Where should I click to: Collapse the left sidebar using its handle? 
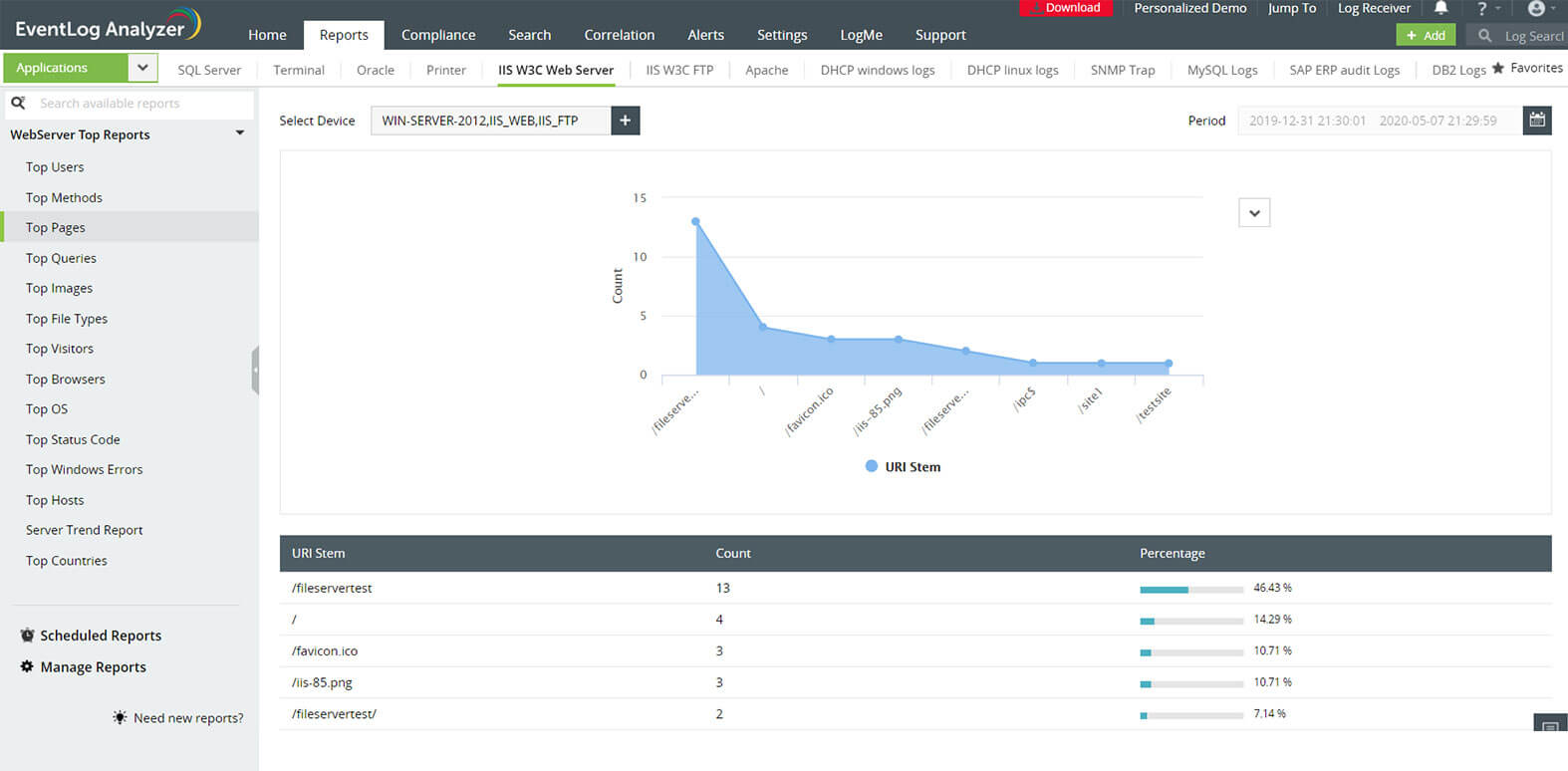[255, 370]
